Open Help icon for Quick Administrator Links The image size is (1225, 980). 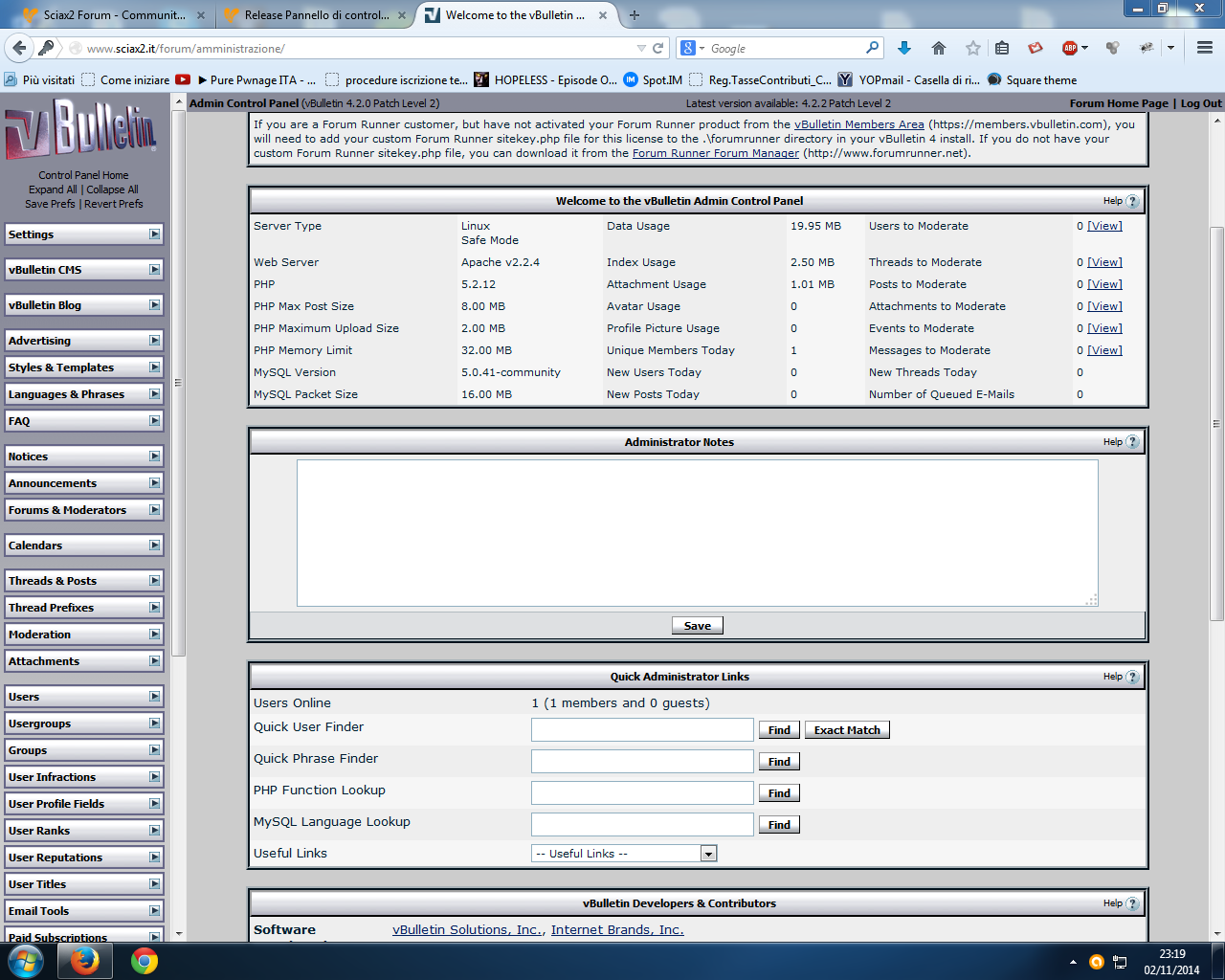pyautogui.click(x=1133, y=677)
